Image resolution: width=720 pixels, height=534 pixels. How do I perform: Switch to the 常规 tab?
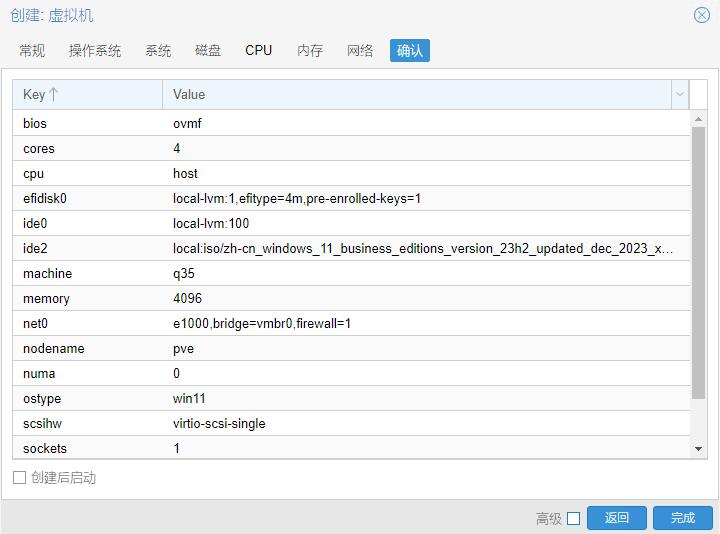tap(32, 50)
